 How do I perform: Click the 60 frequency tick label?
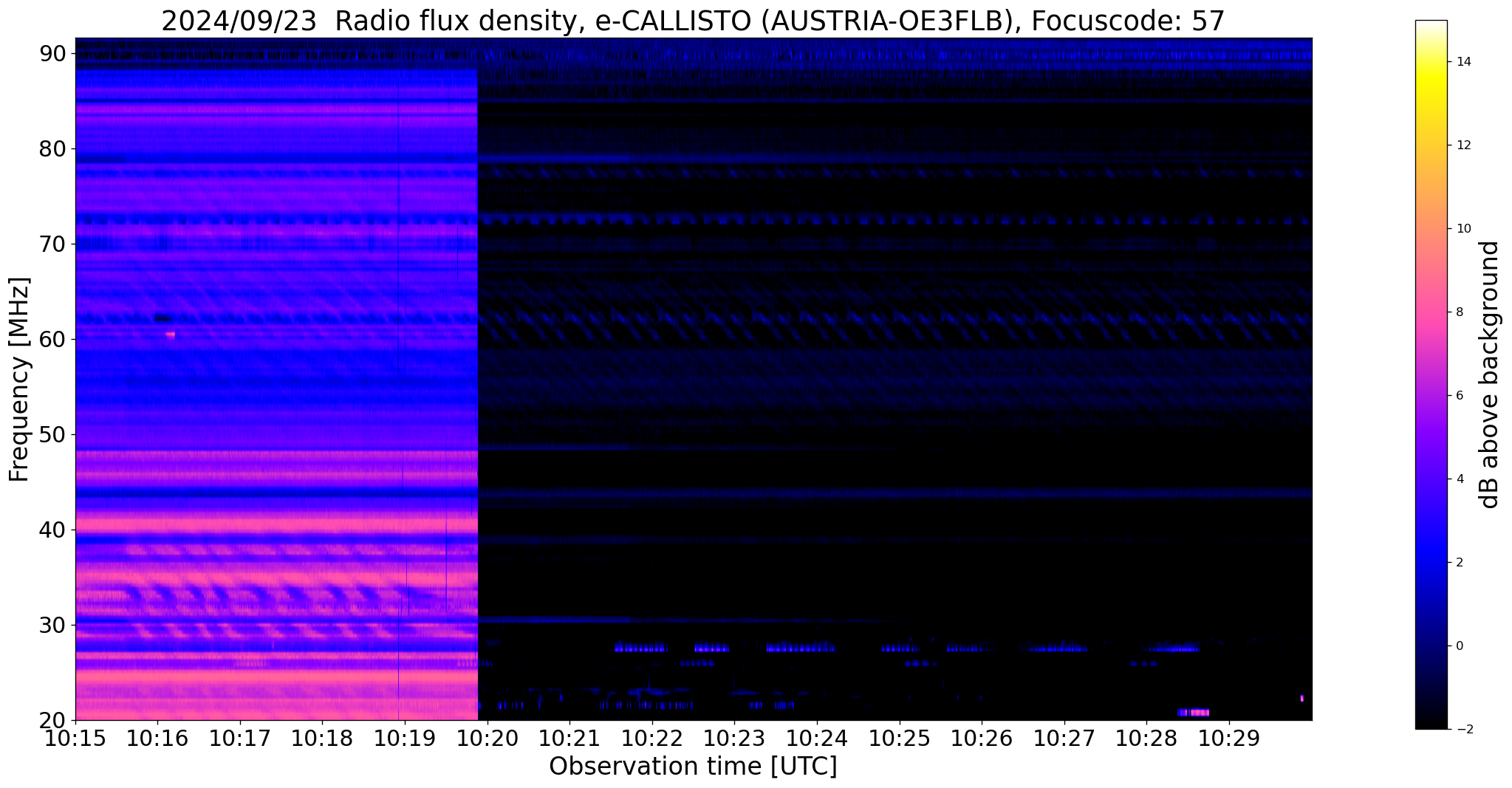click(53, 339)
